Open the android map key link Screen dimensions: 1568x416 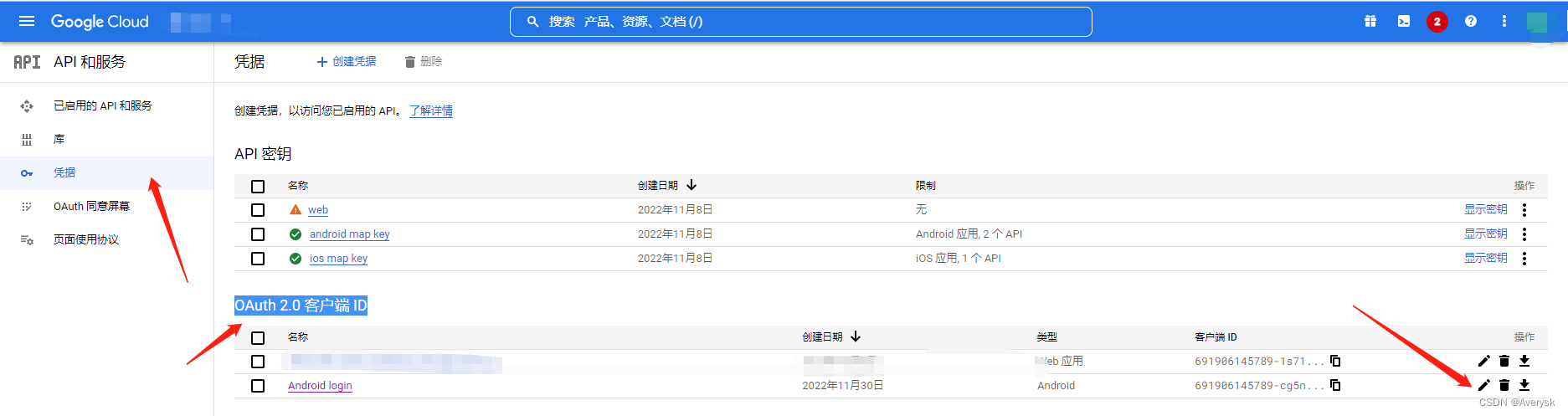point(349,234)
